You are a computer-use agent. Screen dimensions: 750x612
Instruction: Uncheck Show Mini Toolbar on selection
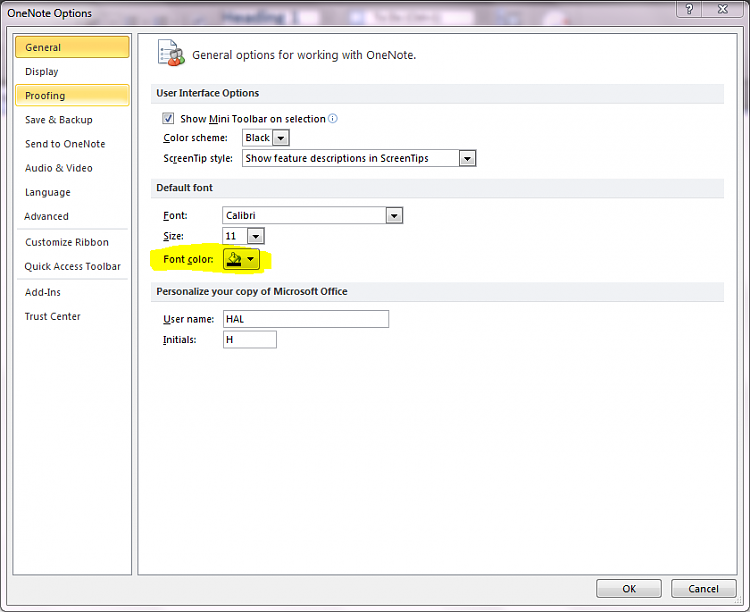point(168,118)
